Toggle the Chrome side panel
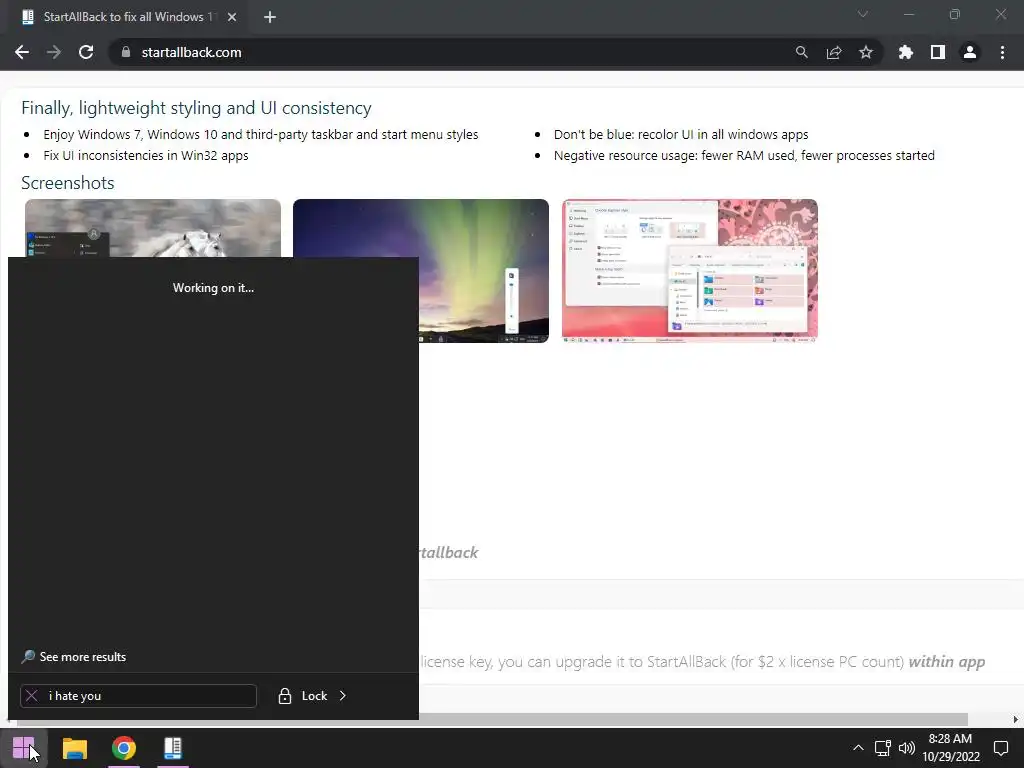 [938, 52]
